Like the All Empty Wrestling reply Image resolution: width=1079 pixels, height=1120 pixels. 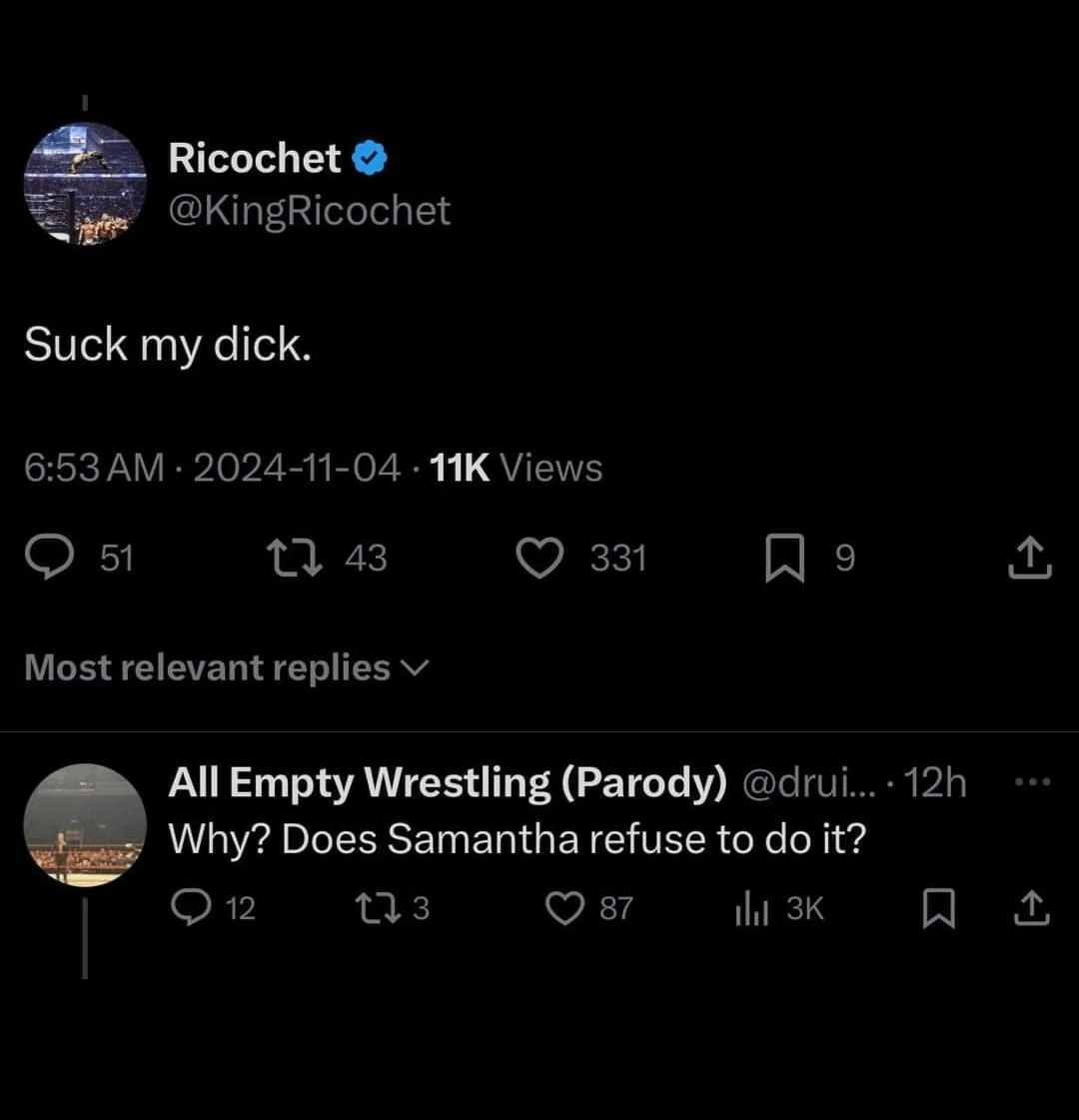564,908
